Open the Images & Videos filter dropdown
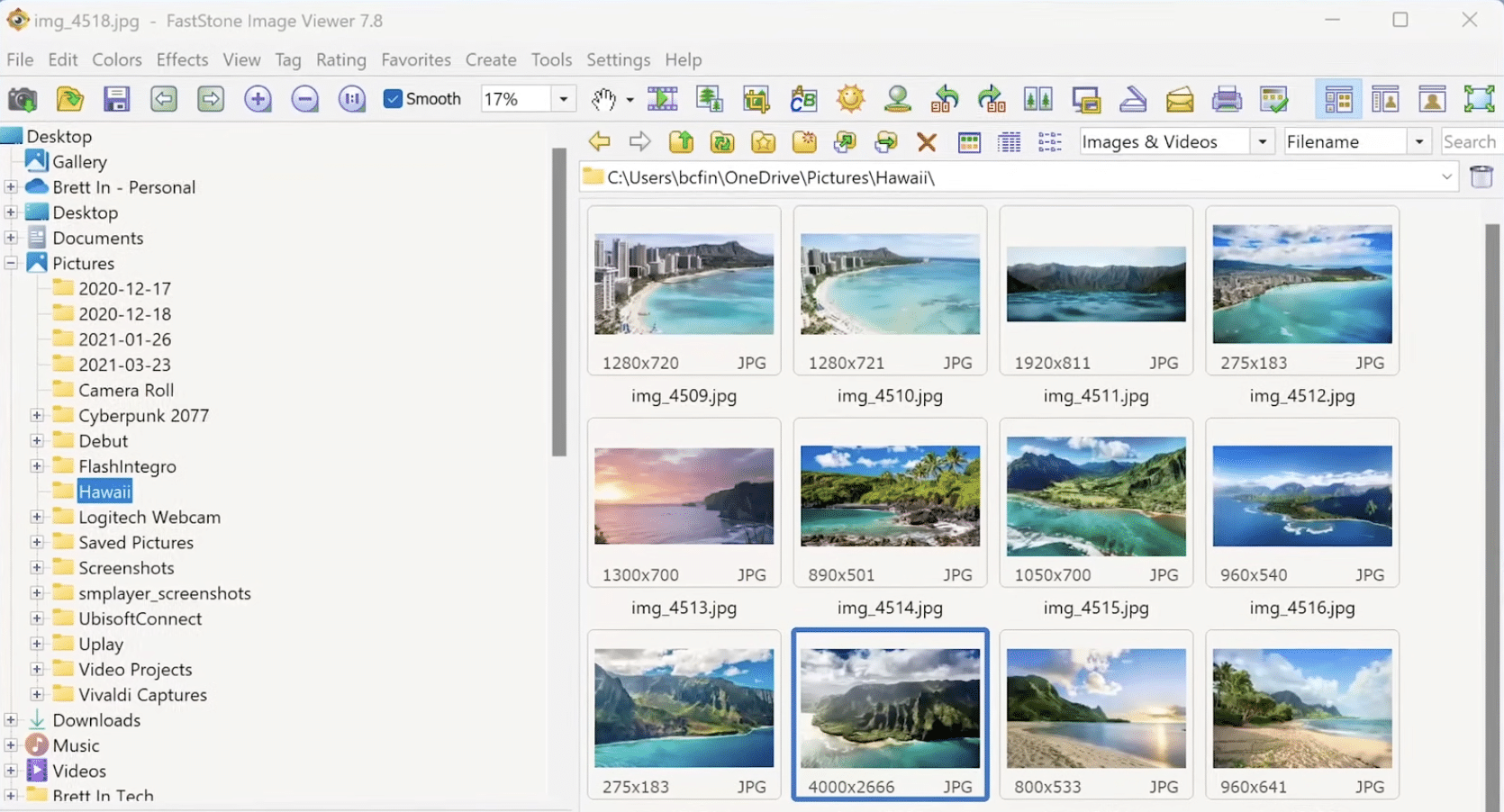1504x812 pixels. click(1263, 141)
